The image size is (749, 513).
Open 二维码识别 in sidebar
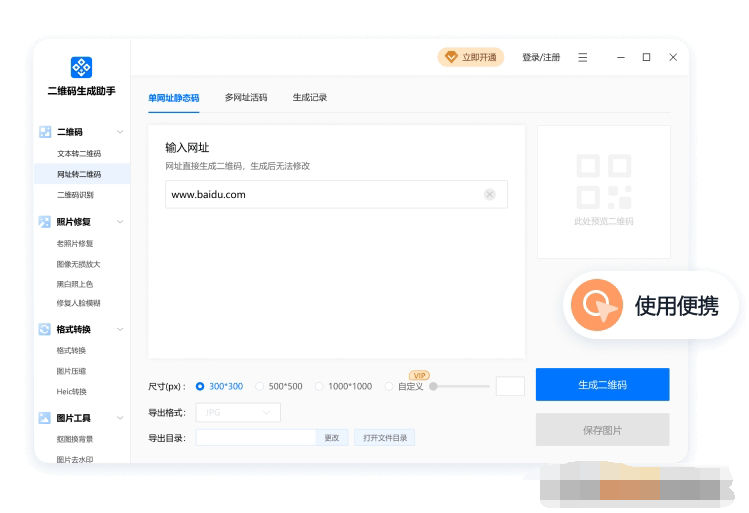(75, 195)
